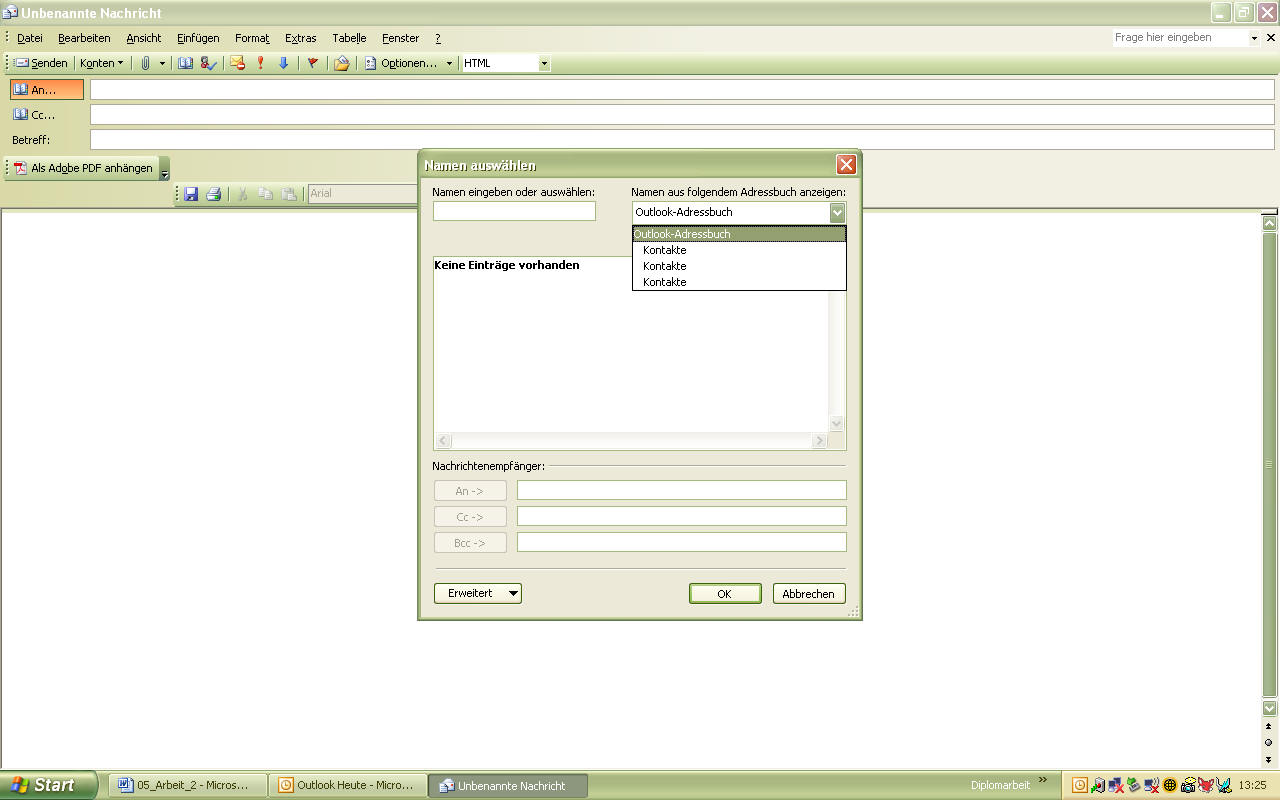Click the Arial font name box
The image size is (1280, 800).
coord(362,193)
